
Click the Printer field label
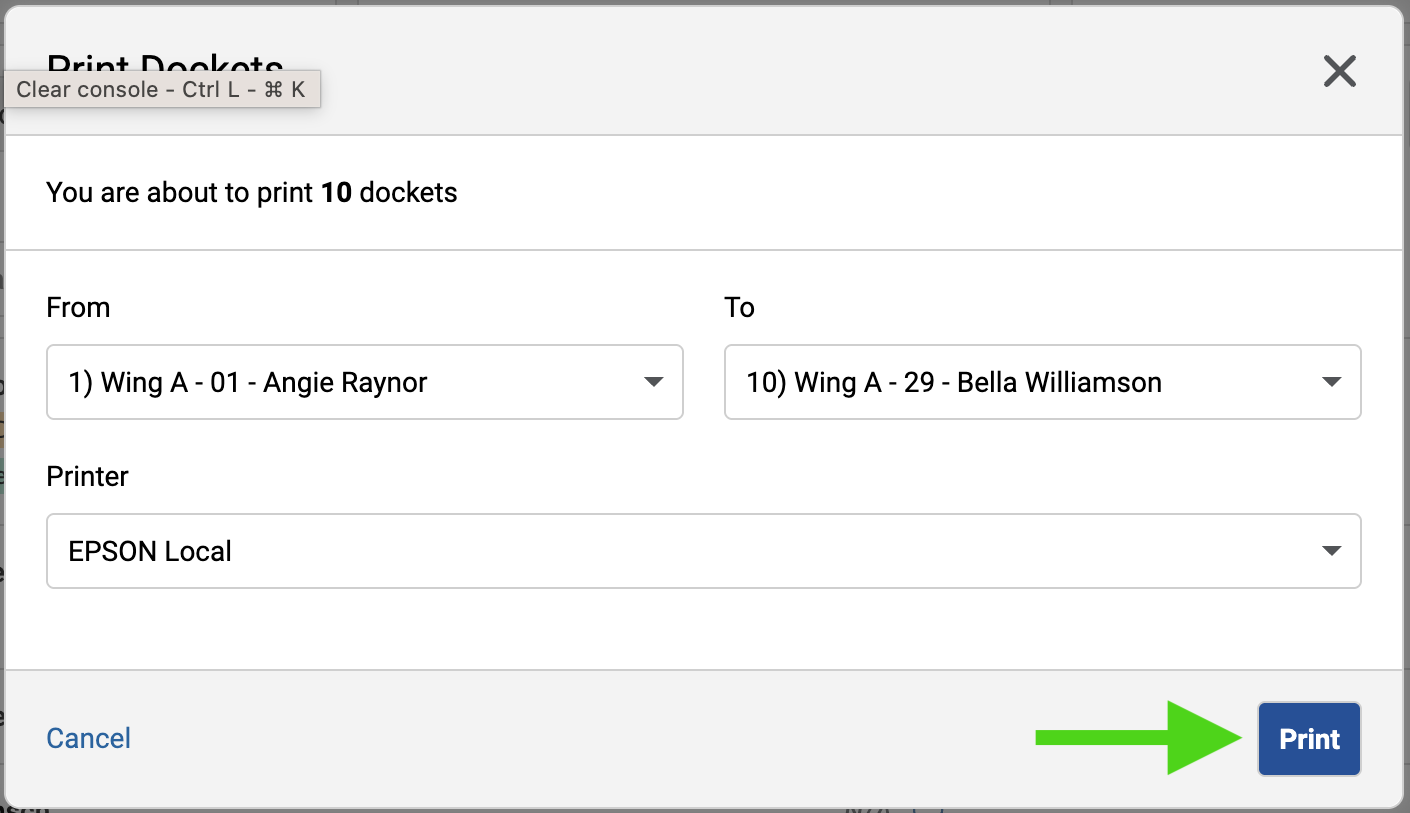87,476
